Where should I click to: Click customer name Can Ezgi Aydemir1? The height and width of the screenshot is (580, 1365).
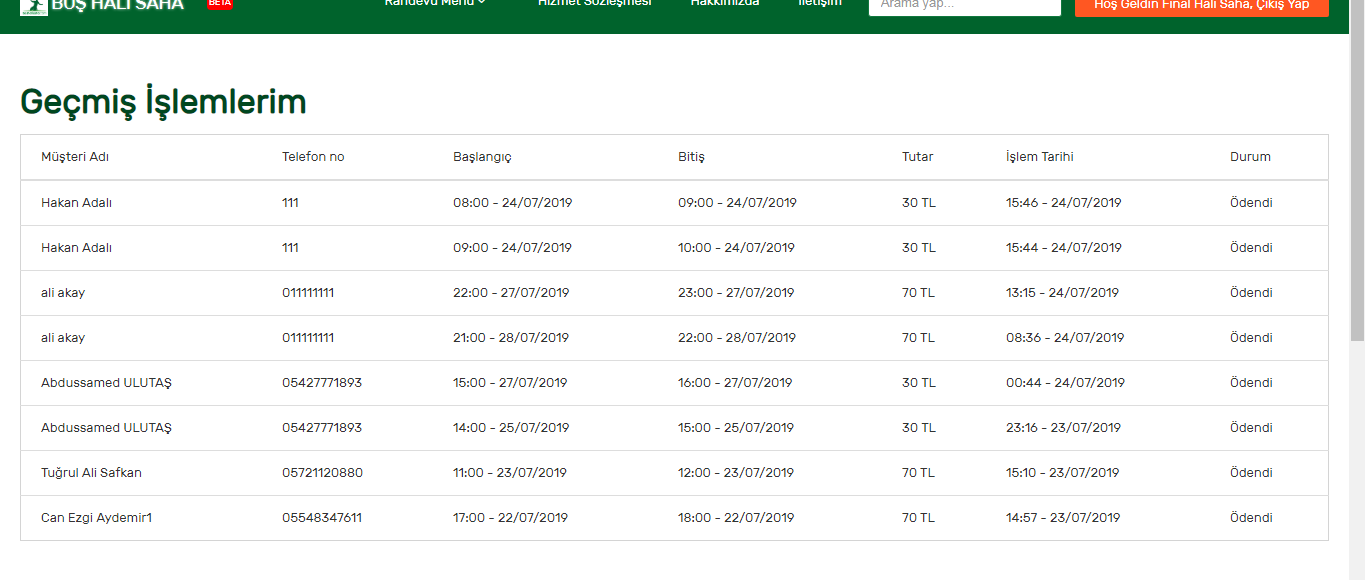[x=96, y=518]
